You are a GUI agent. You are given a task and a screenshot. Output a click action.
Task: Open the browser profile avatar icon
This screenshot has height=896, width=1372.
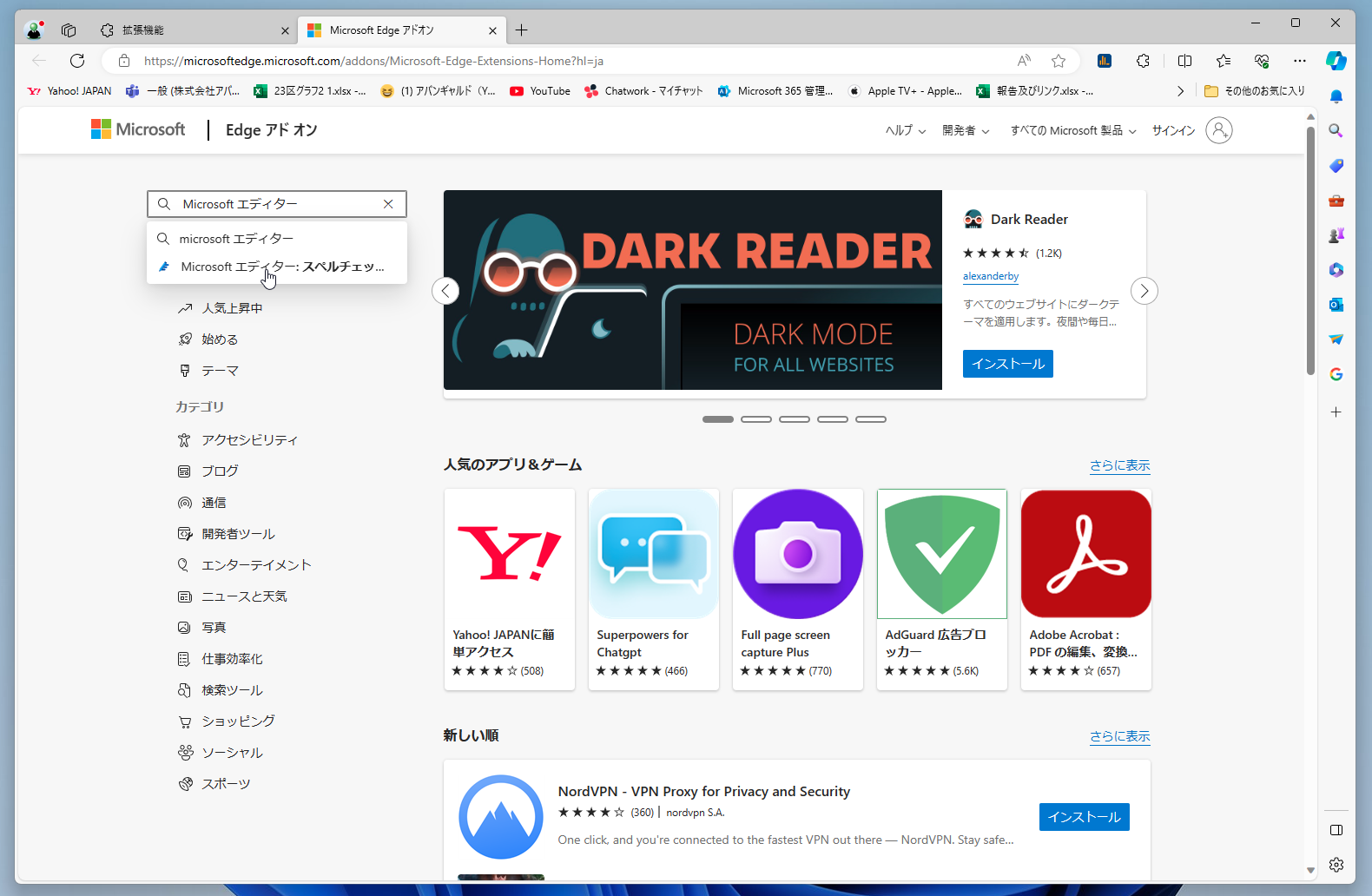point(34,30)
